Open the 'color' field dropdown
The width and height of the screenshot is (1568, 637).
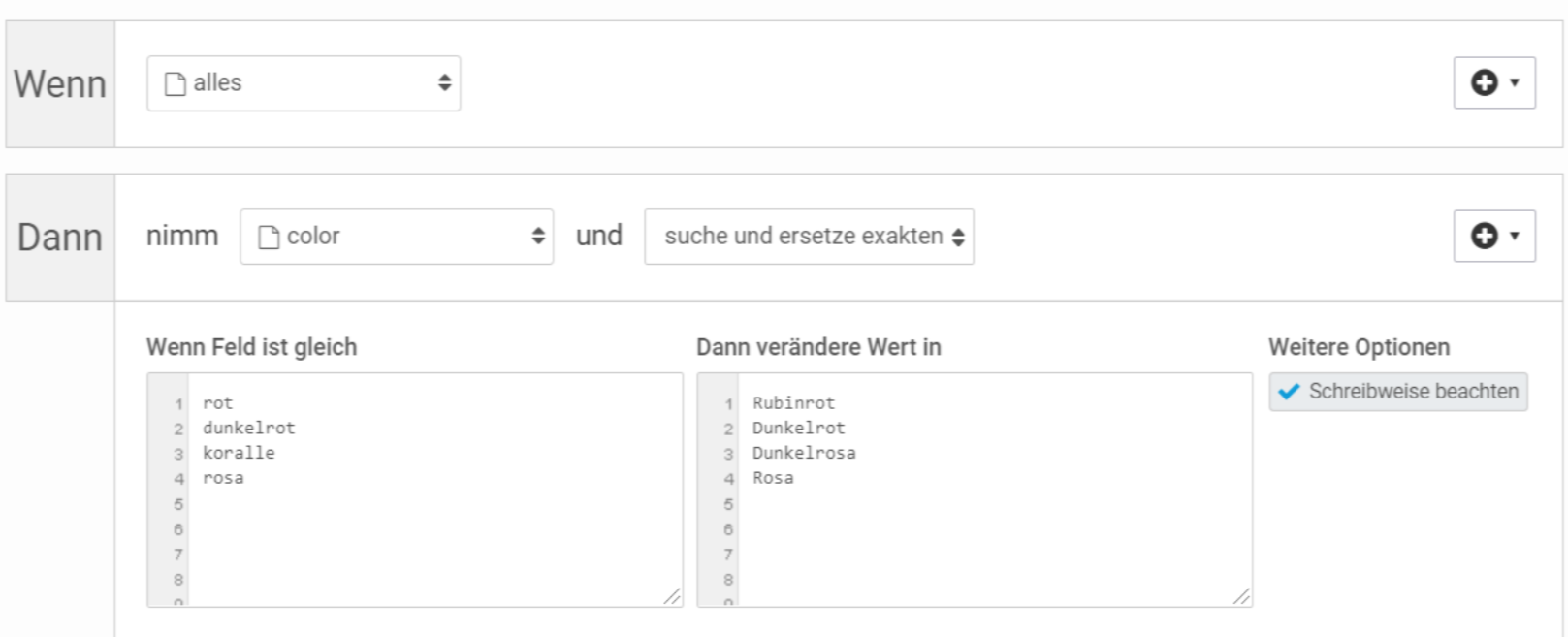click(397, 237)
